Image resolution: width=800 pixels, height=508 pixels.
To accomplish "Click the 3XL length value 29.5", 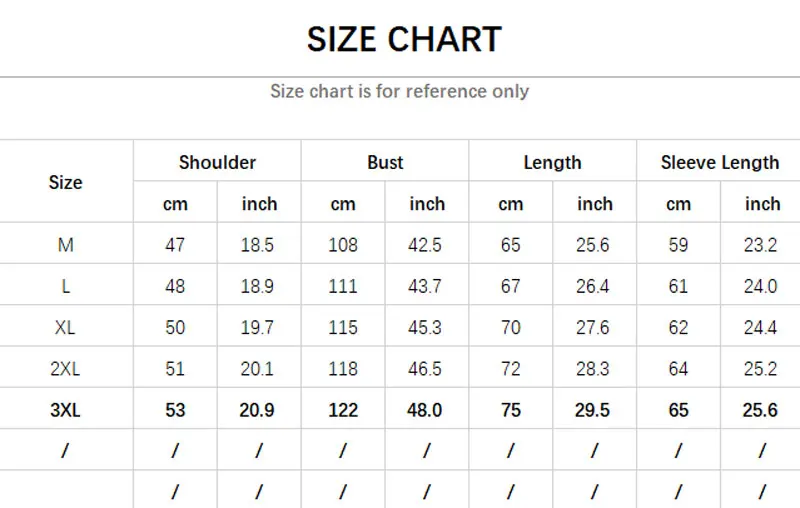I will point(593,410).
